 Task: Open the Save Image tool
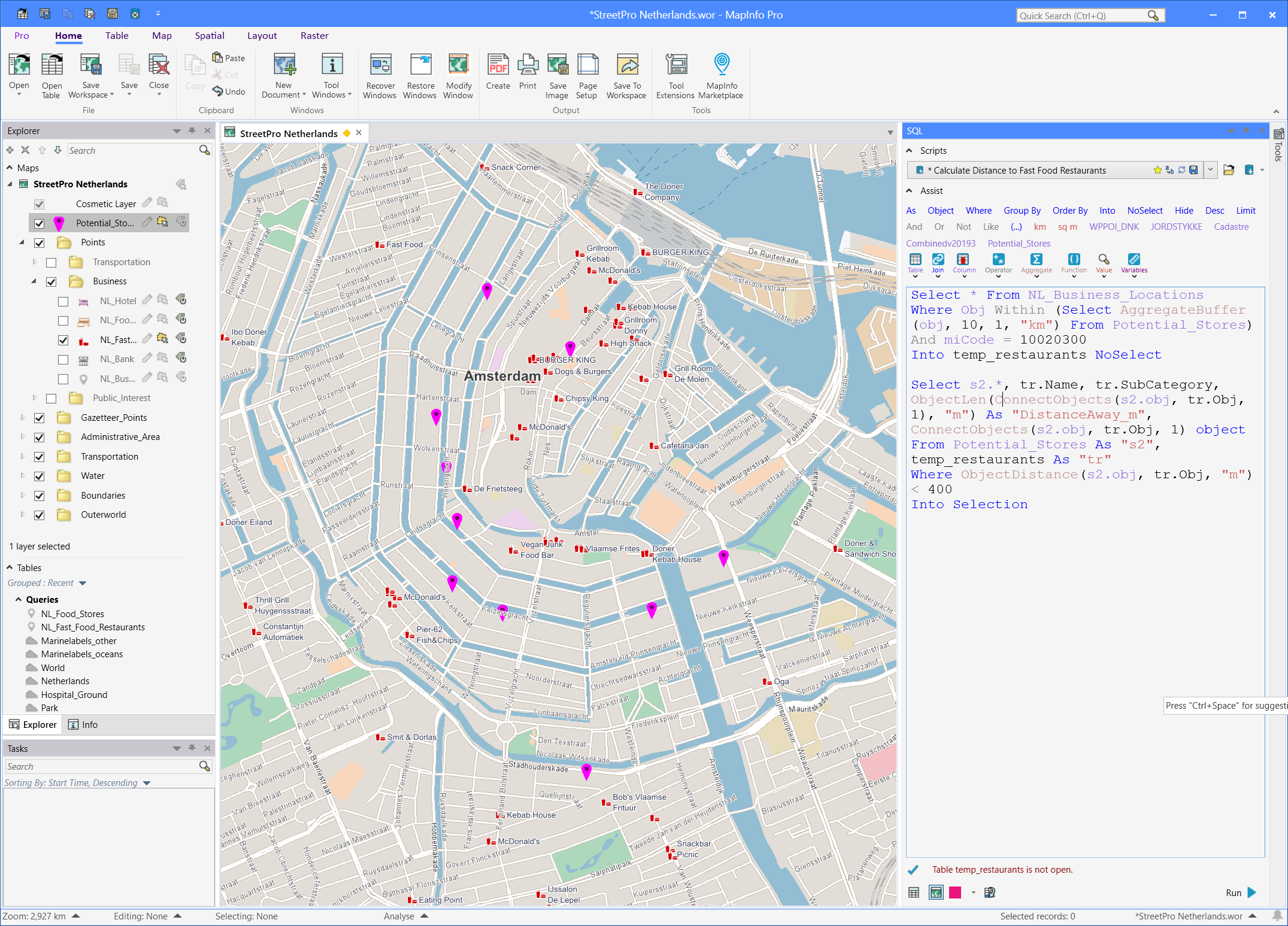tap(557, 76)
